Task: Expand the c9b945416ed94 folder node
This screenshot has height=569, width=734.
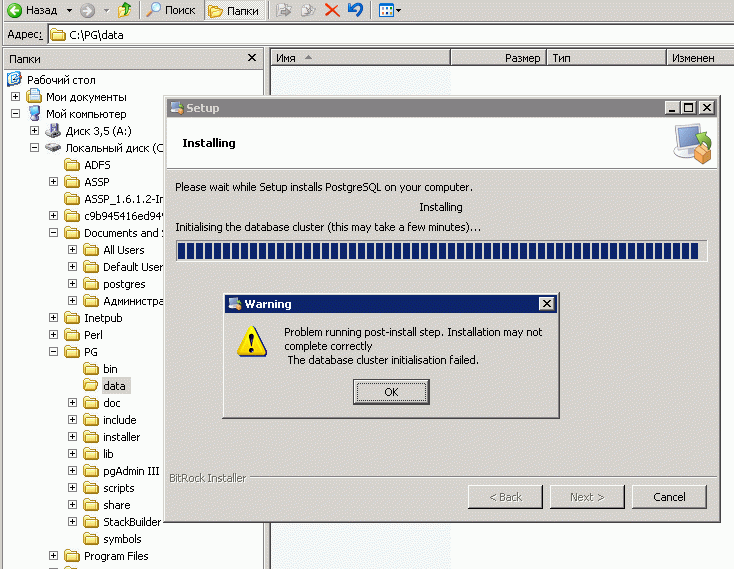Action: (x=53, y=215)
